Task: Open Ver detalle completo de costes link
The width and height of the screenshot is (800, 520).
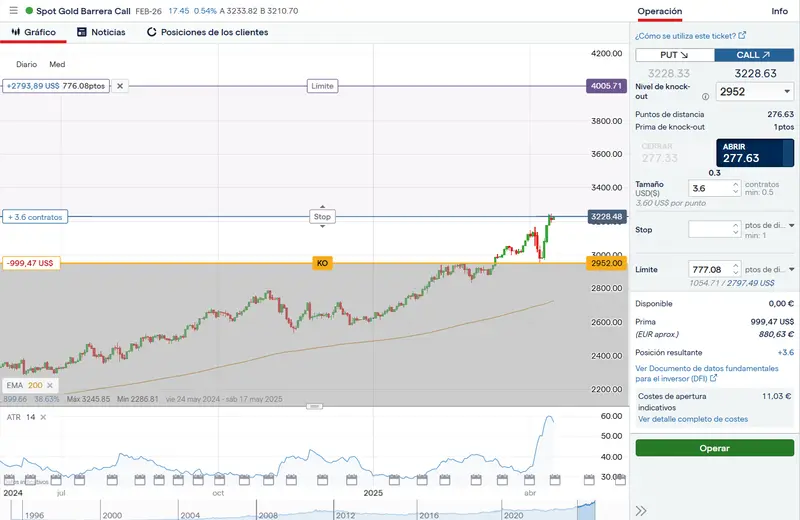Action: [x=692, y=419]
